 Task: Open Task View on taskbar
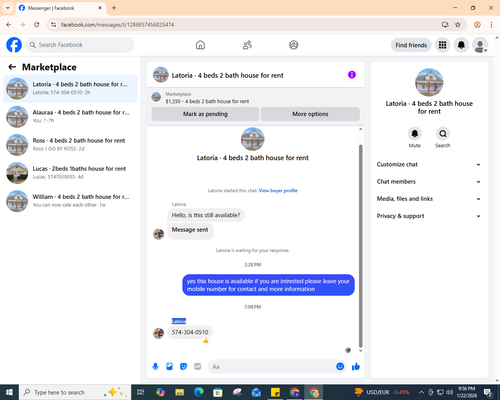tap(141, 392)
